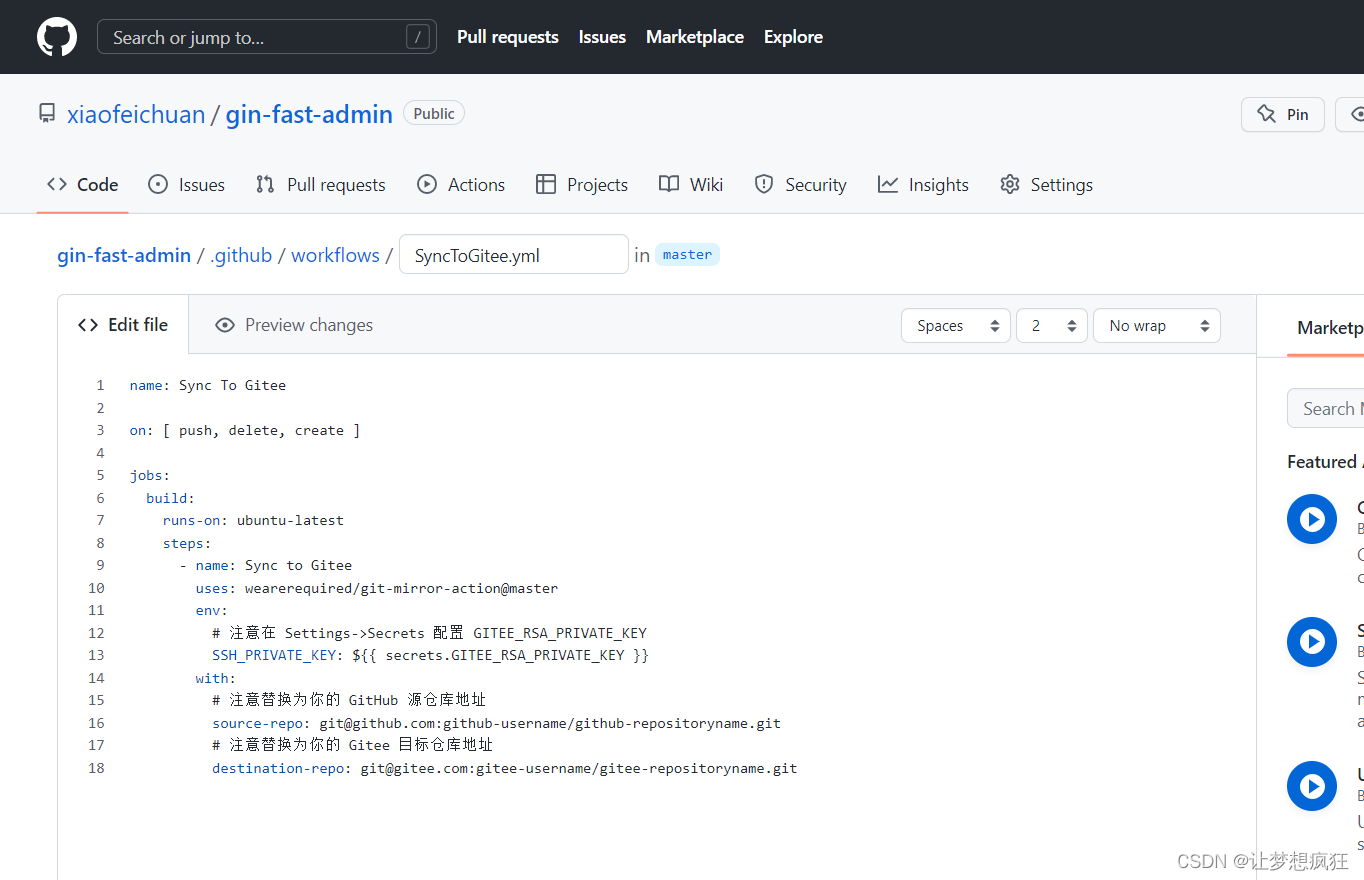This screenshot has width=1364, height=880.
Task: Open indent mode Spaces dropdown
Action: point(956,326)
